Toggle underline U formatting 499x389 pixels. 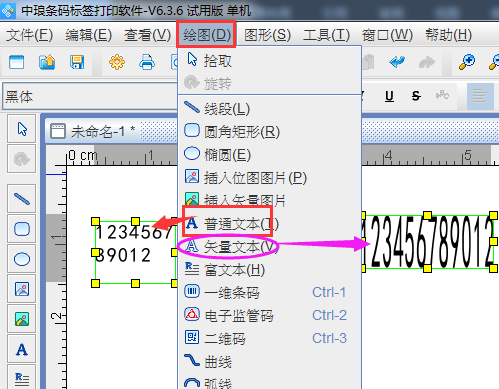click(389, 96)
